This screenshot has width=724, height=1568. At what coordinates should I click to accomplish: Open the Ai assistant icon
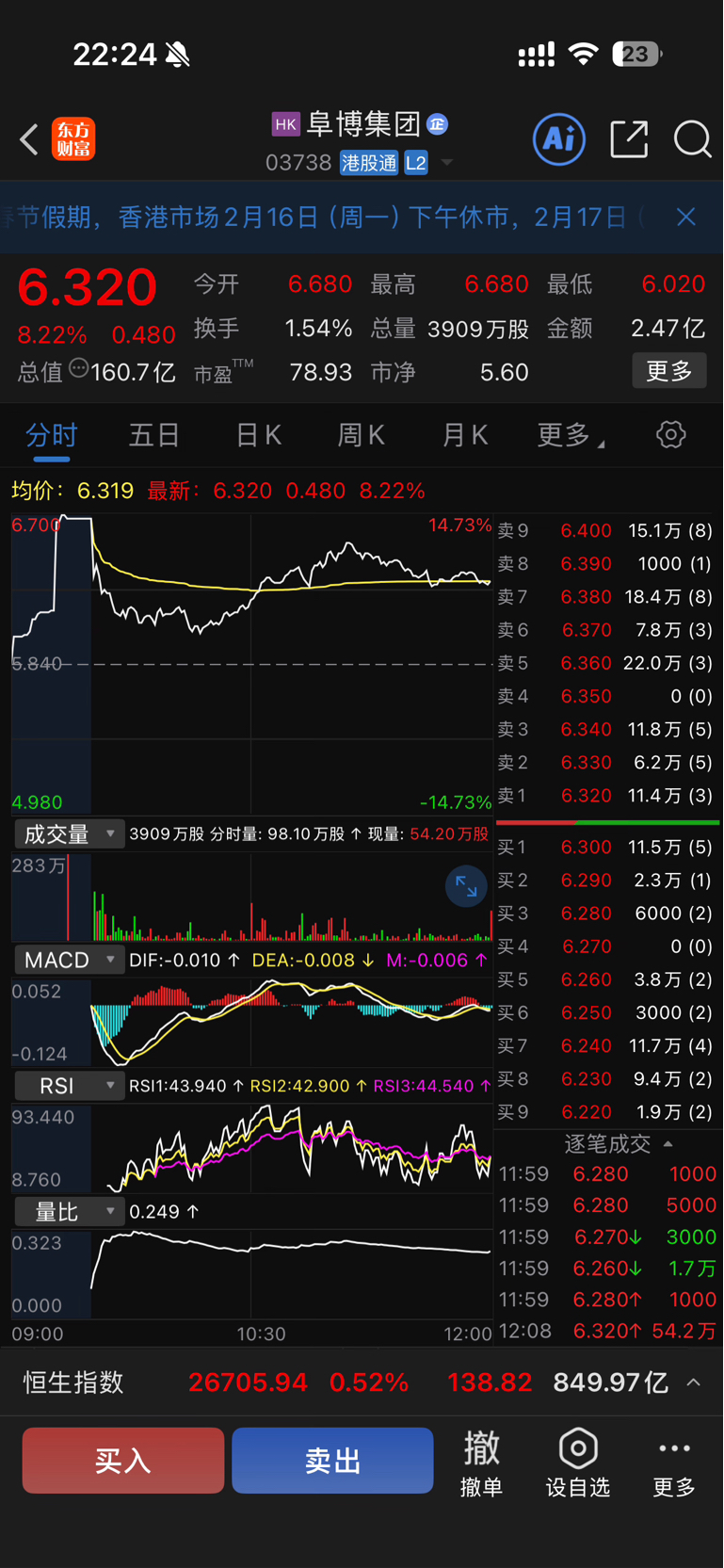tap(559, 139)
